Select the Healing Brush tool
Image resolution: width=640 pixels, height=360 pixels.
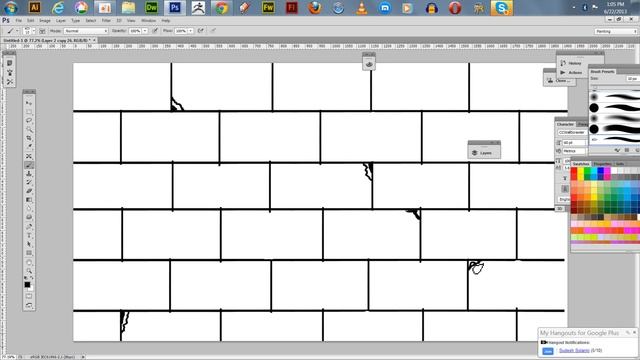click(x=29, y=156)
